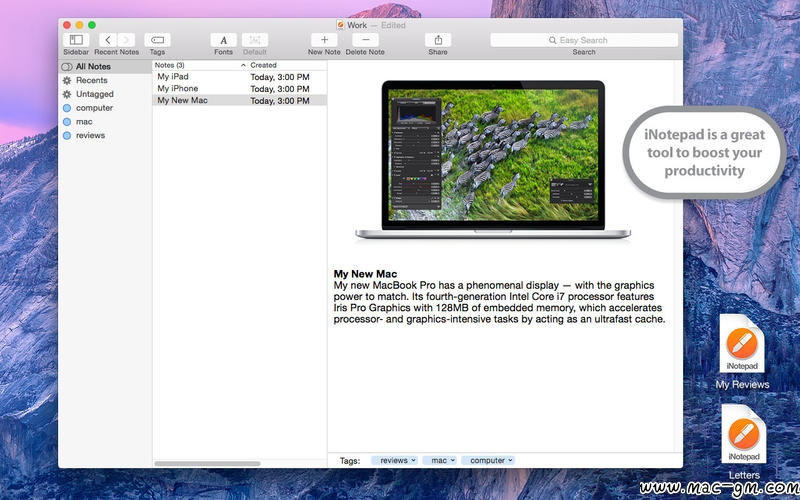This screenshot has width=800, height=500.
Task: Create a New Note
Action: (x=324, y=40)
